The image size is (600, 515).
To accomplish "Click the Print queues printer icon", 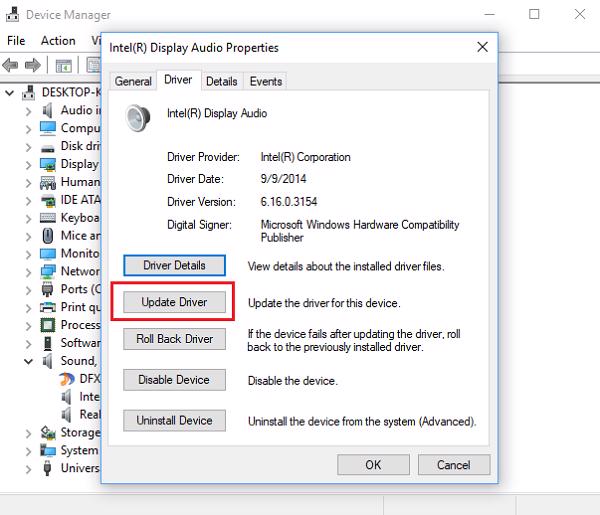I will coord(47,307).
